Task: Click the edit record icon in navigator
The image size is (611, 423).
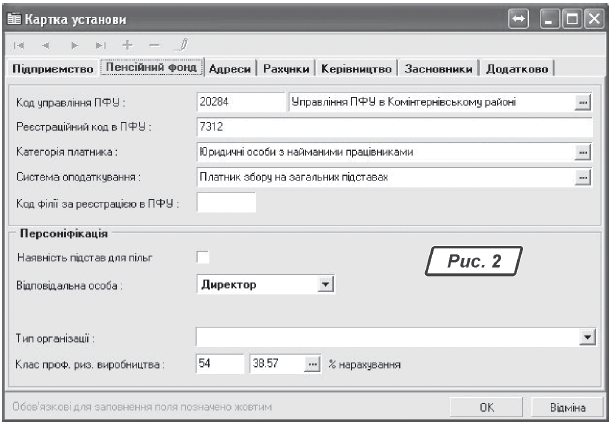Action: pos(183,45)
